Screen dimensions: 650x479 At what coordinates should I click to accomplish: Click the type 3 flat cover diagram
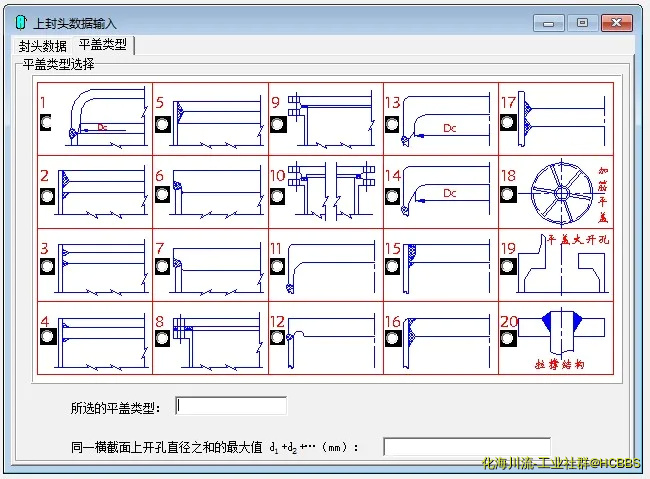102,266
